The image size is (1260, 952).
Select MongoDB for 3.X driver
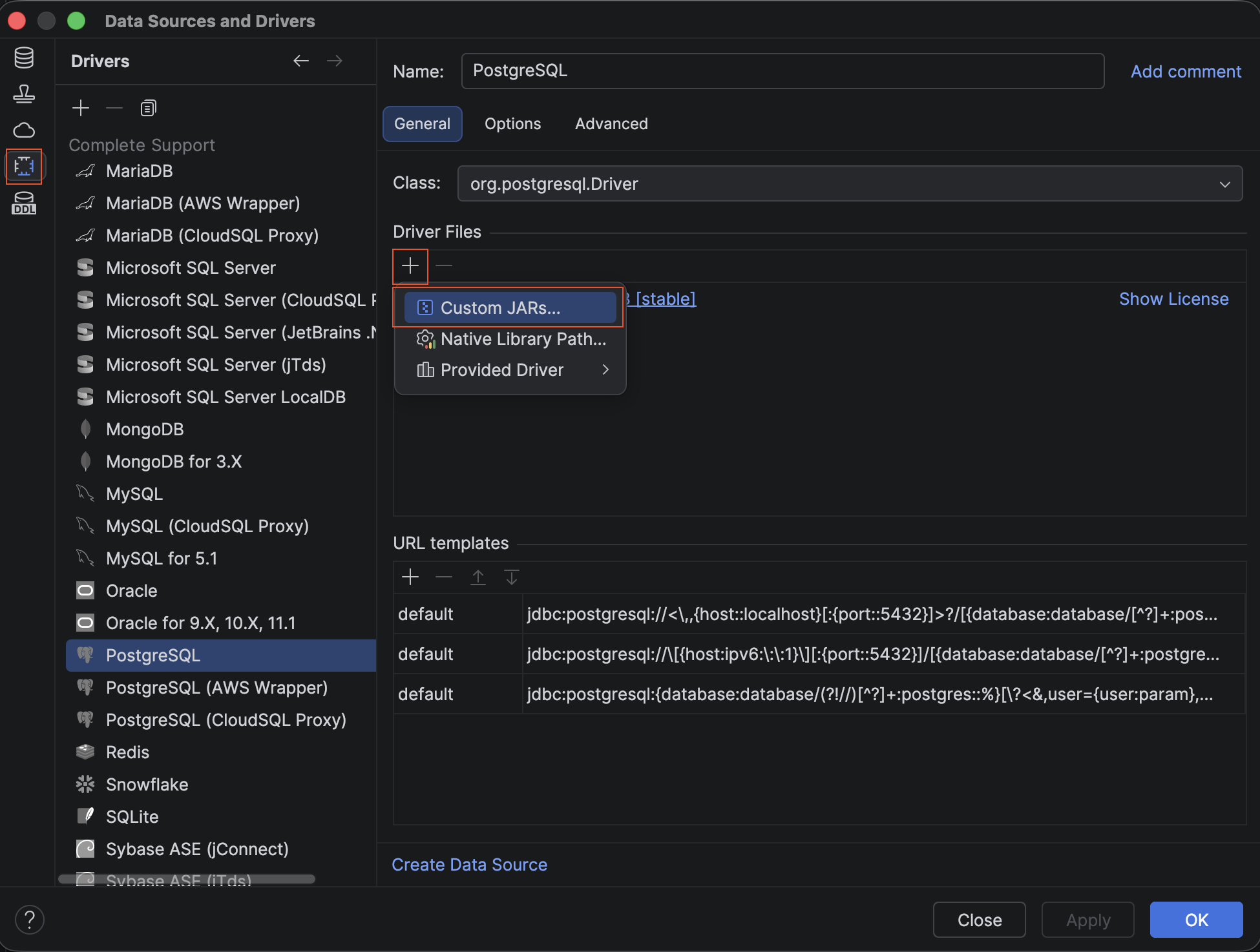click(221, 461)
